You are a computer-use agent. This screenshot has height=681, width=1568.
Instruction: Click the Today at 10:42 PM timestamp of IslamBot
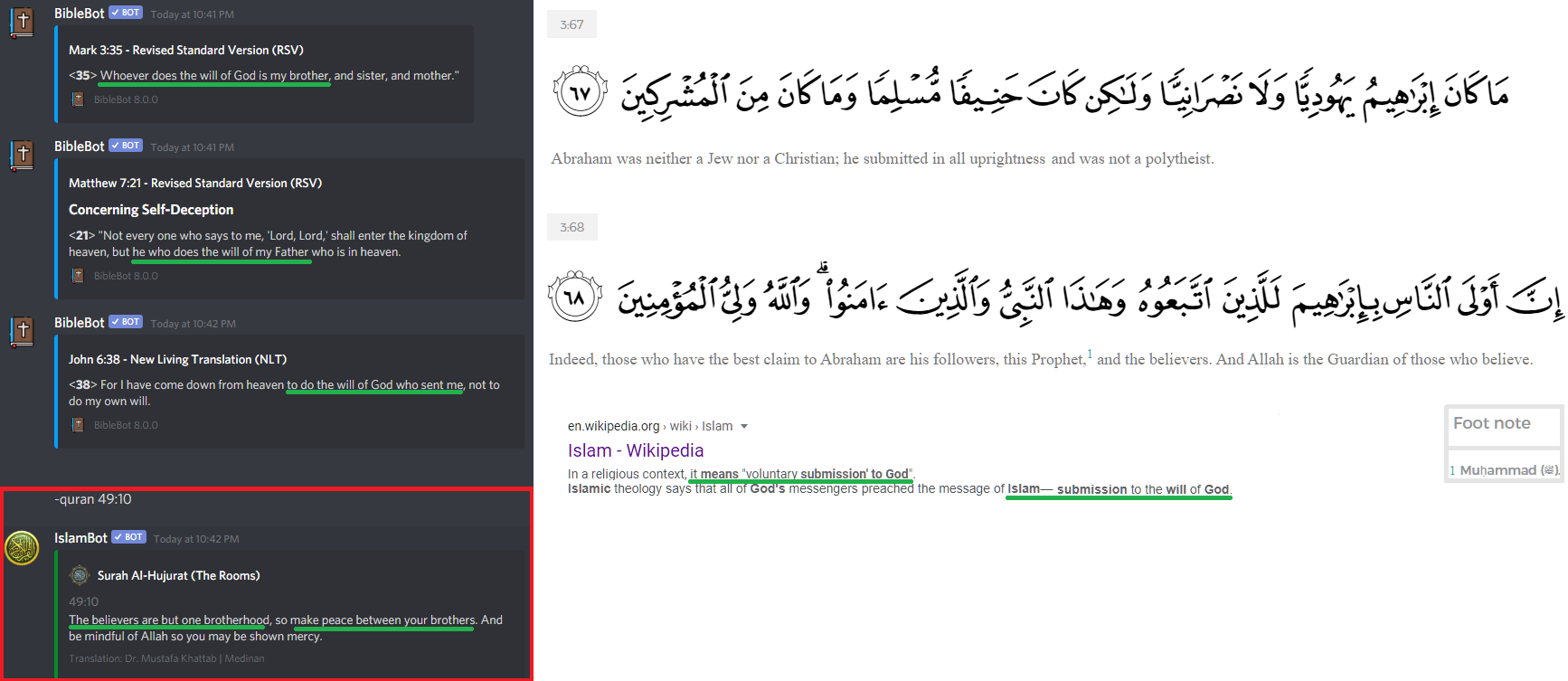tap(196, 539)
